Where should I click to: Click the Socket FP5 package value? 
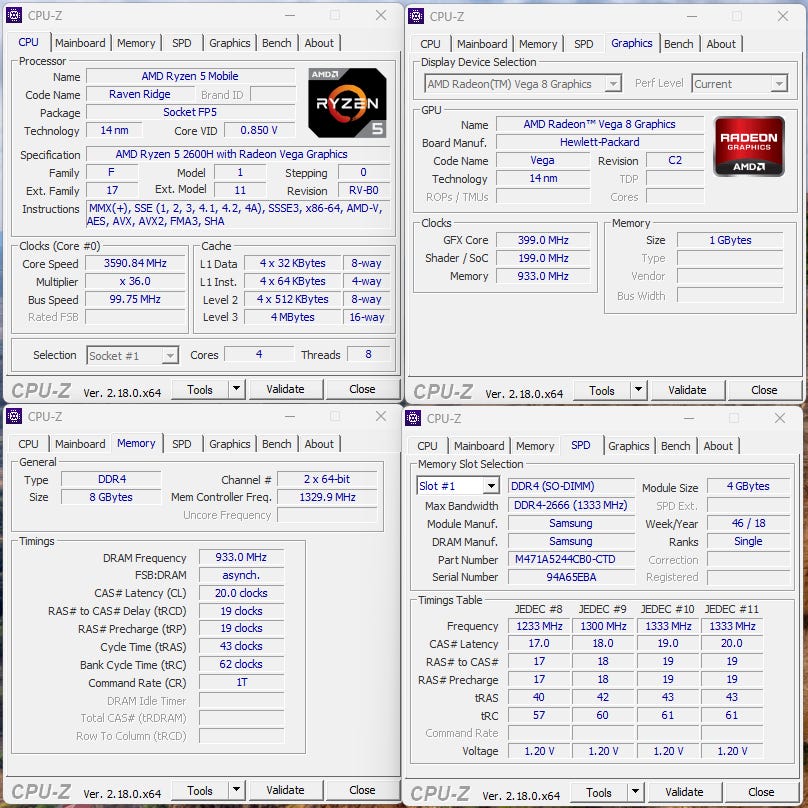coord(190,112)
